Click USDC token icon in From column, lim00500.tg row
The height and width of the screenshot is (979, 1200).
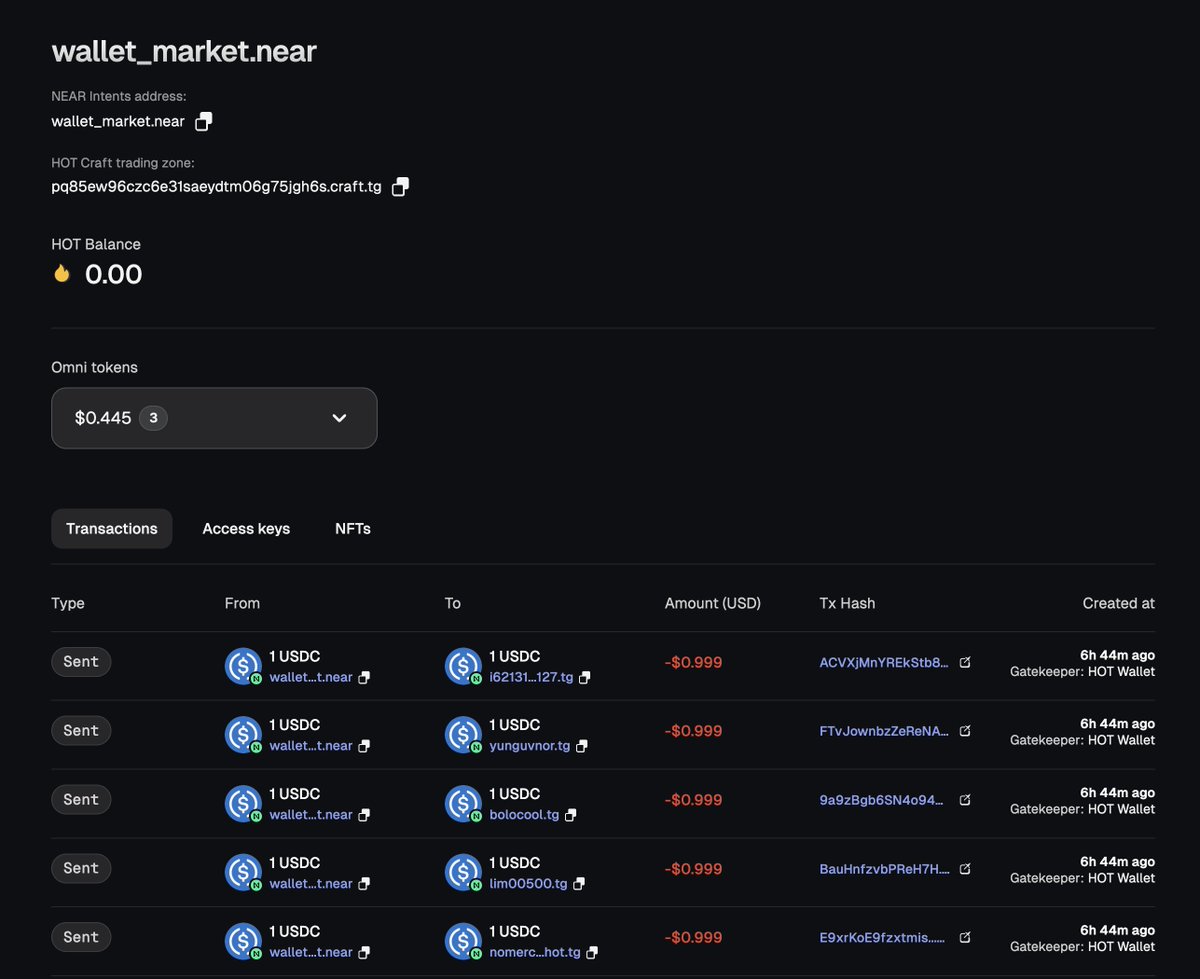243,874
